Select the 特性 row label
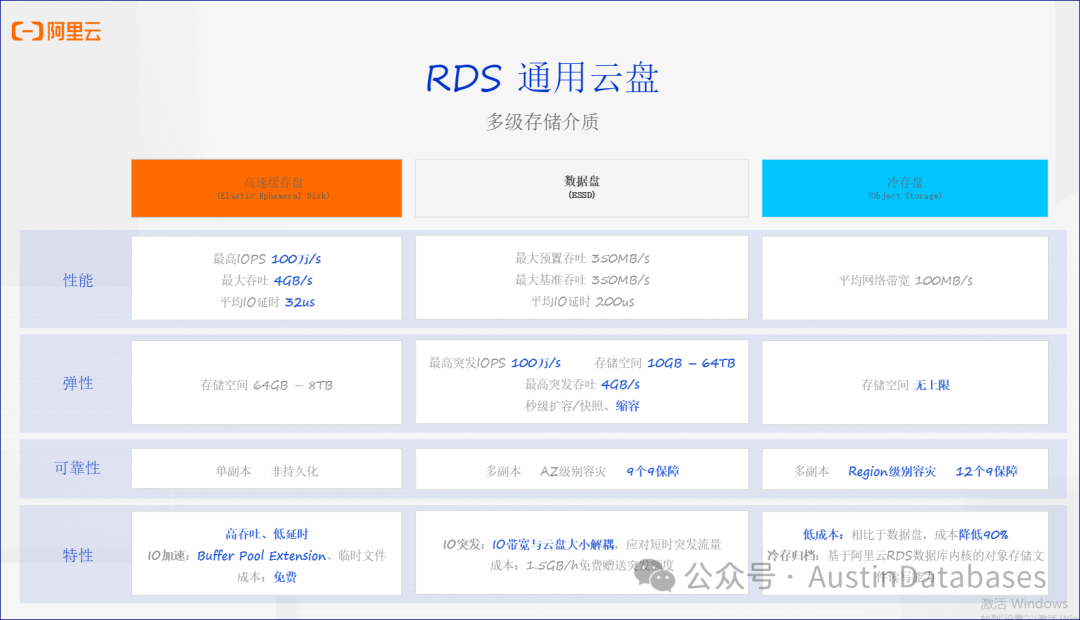The width and height of the screenshot is (1080, 620). click(78, 555)
